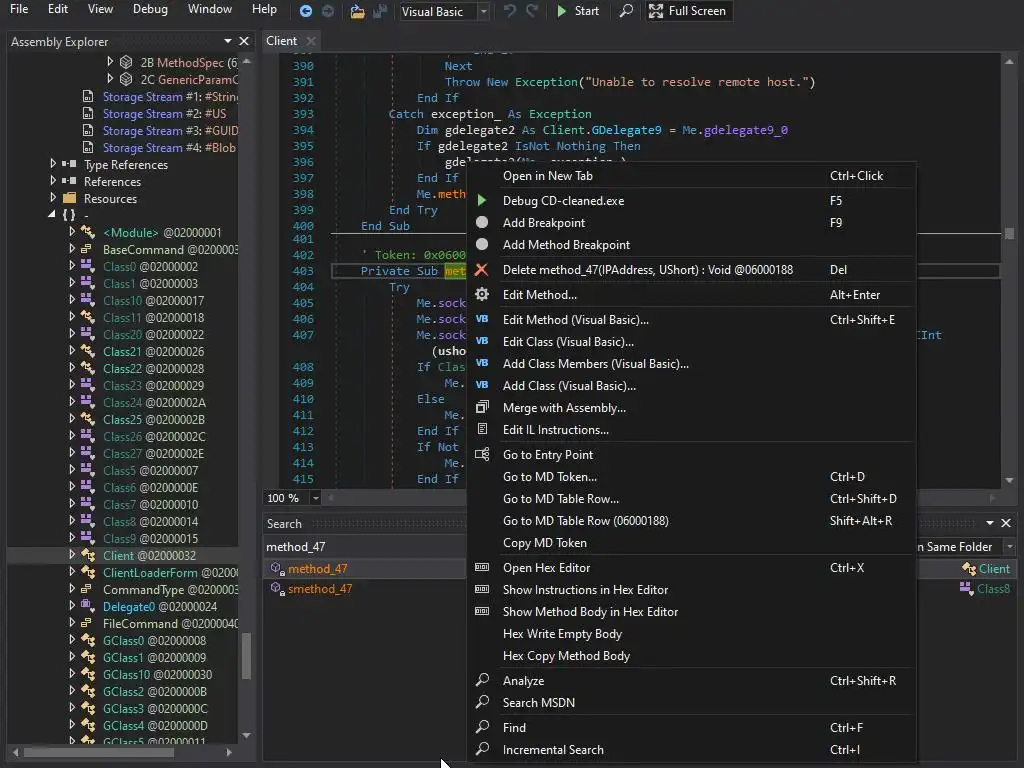The height and width of the screenshot is (768, 1024).
Task: Select ClientLoaderForm in Assembly Explorer
Action: (x=150, y=573)
